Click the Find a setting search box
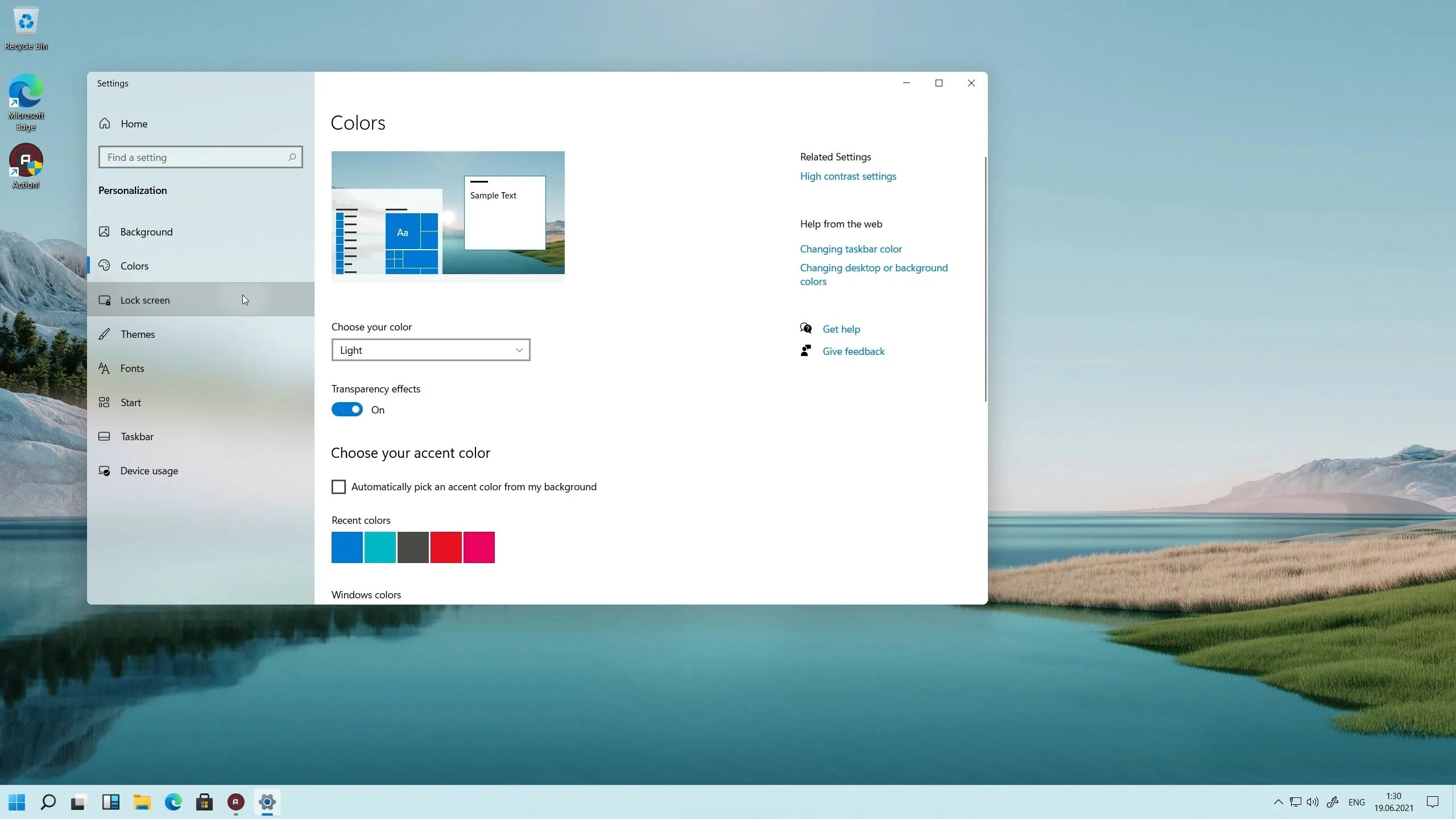This screenshot has height=819, width=1456. (x=193, y=157)
